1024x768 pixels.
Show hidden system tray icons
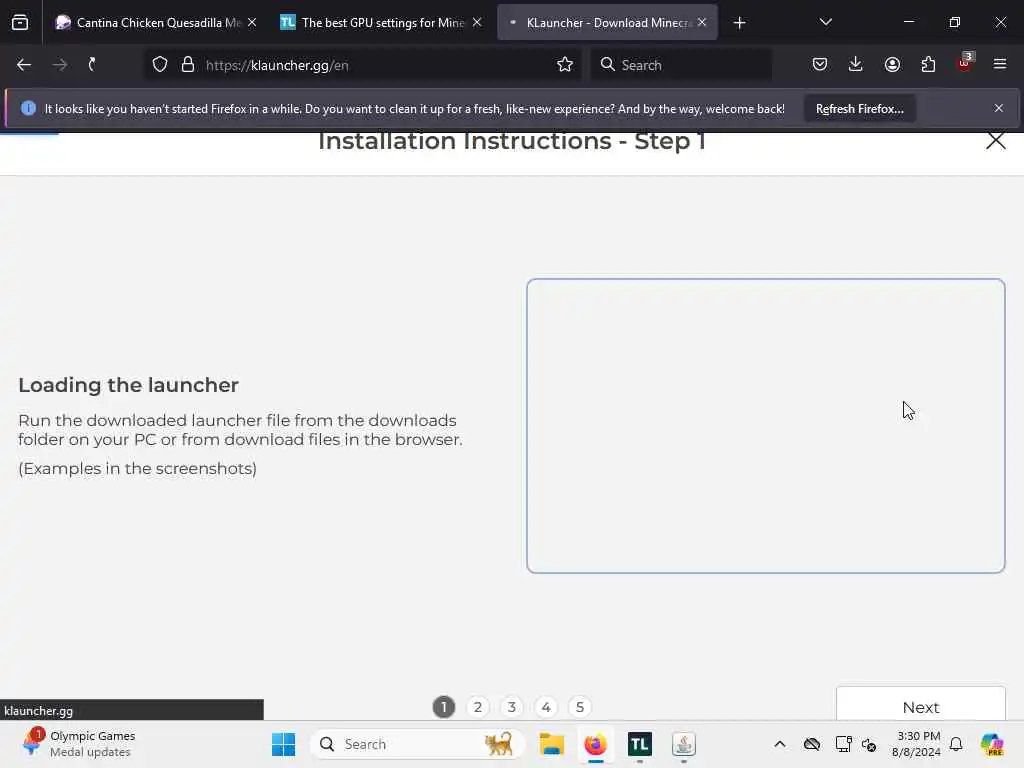tap(780, 744)
